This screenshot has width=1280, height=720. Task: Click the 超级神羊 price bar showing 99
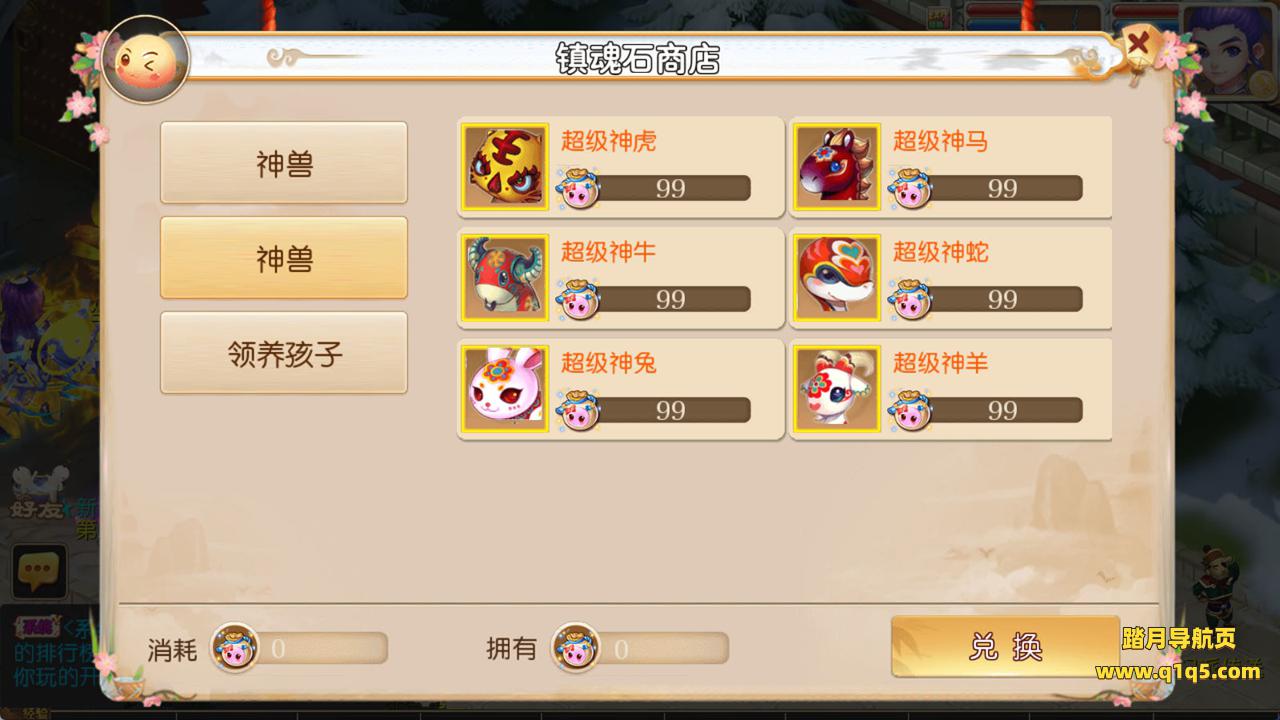point(1002,410)
